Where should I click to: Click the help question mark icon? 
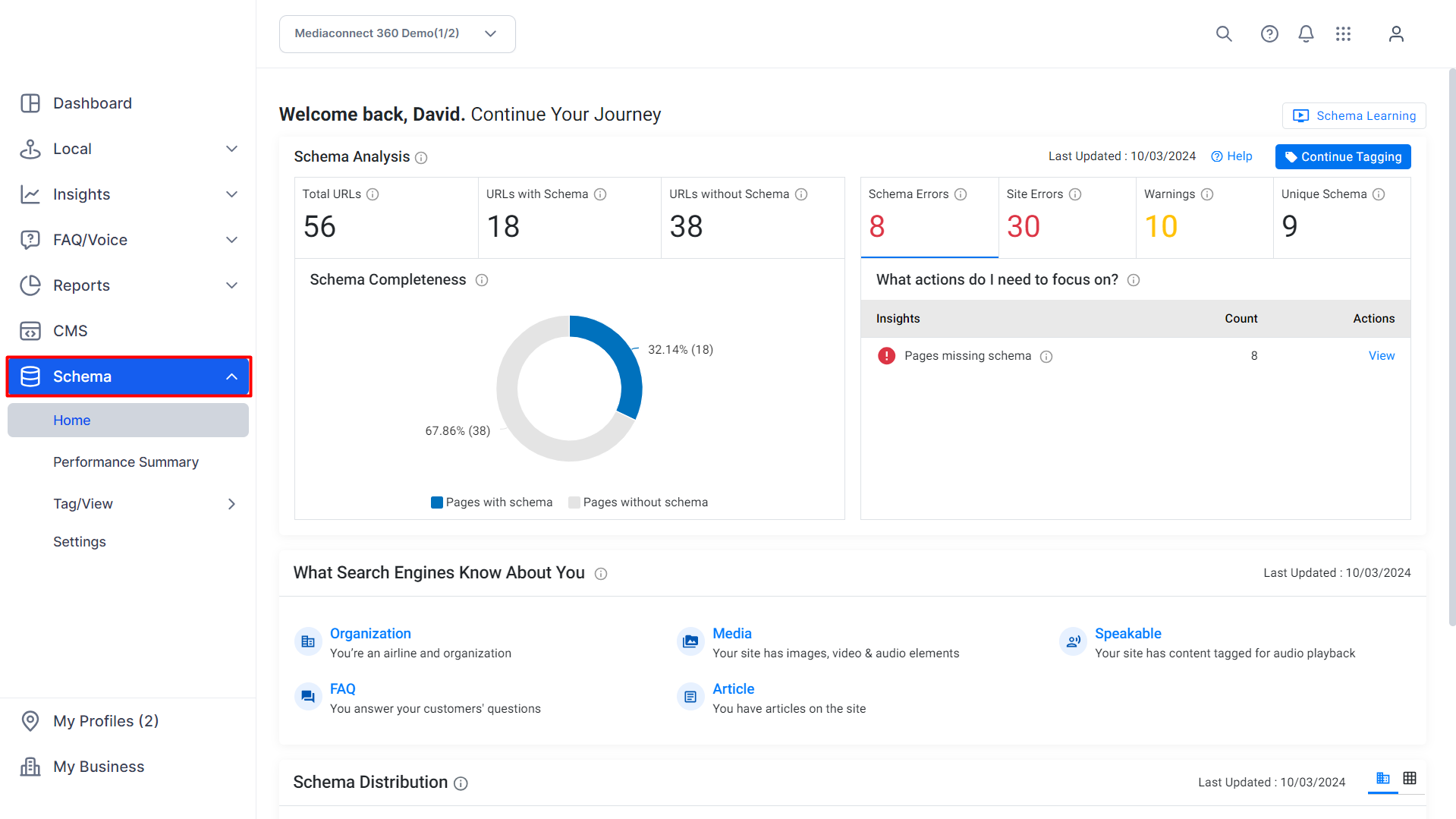[x=1269, y=34]
